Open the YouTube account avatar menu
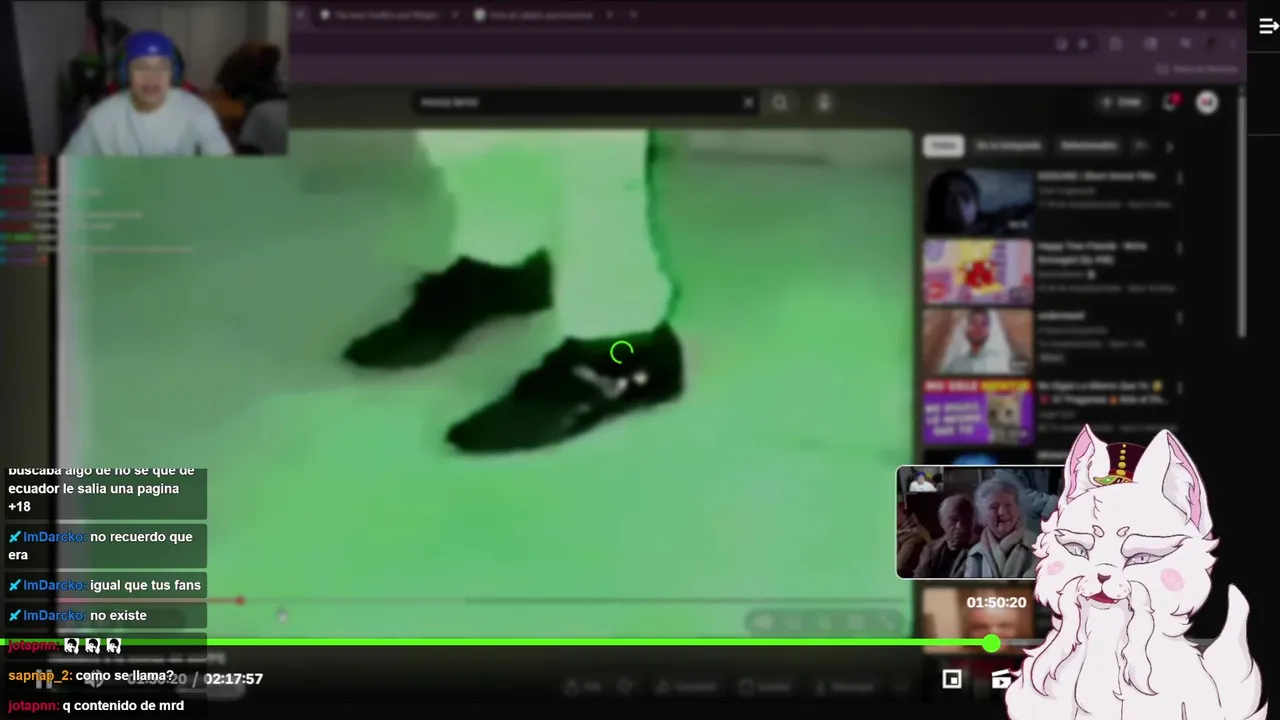1280x720 pixels. click(x=1207, y=102)
